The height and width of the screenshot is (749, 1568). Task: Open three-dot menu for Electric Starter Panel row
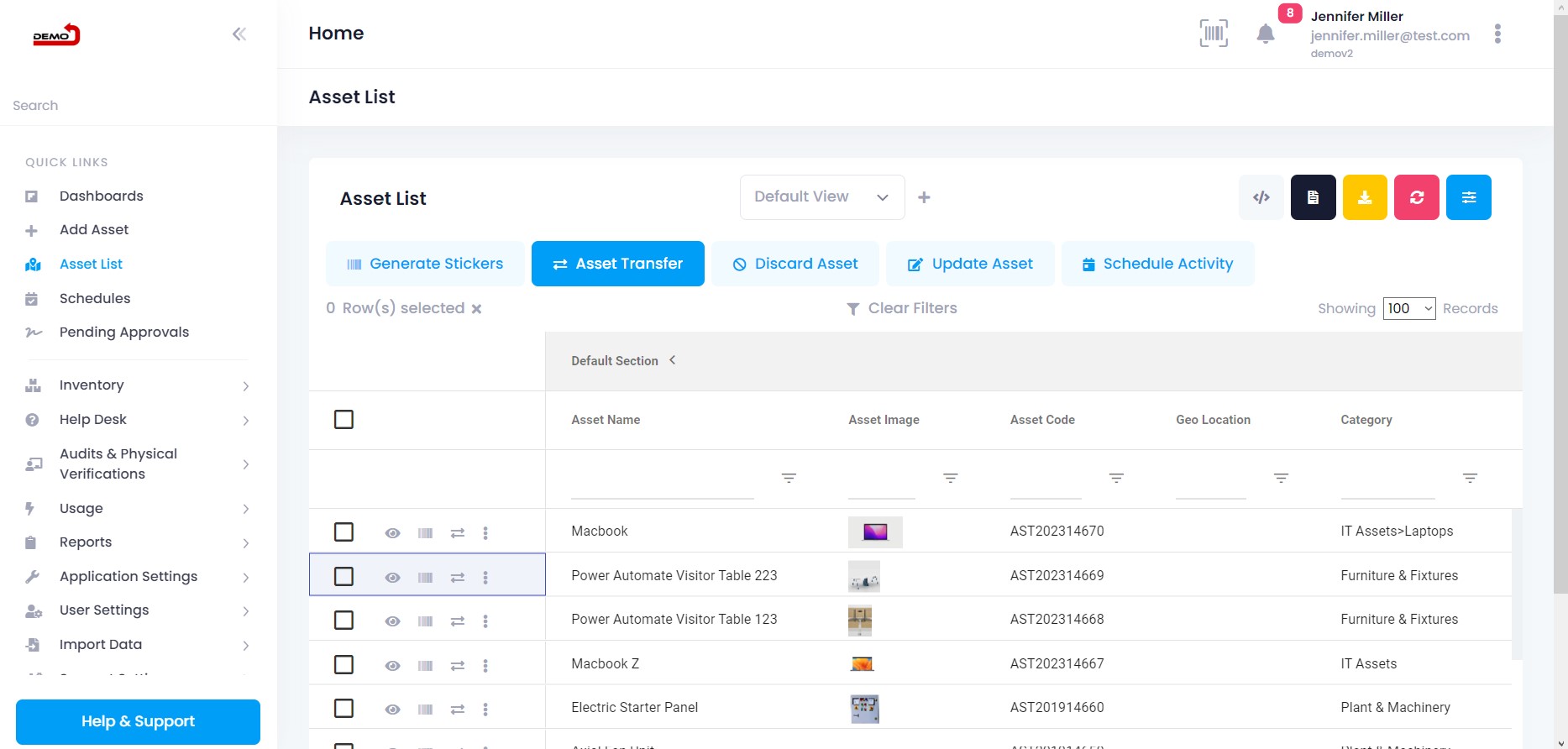click(485, 710)
